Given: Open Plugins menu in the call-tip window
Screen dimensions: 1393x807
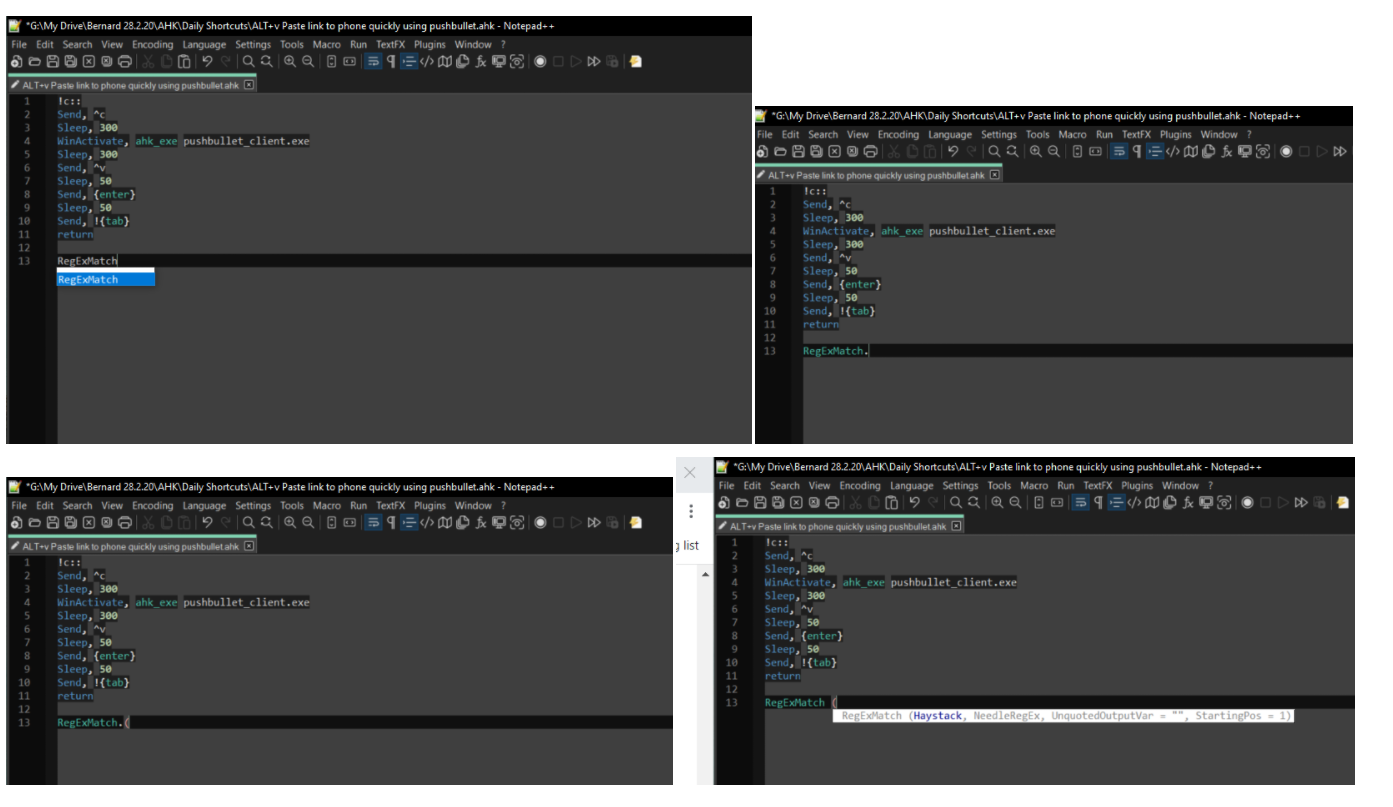Looking at the screenshot, I should (1137, 485).
